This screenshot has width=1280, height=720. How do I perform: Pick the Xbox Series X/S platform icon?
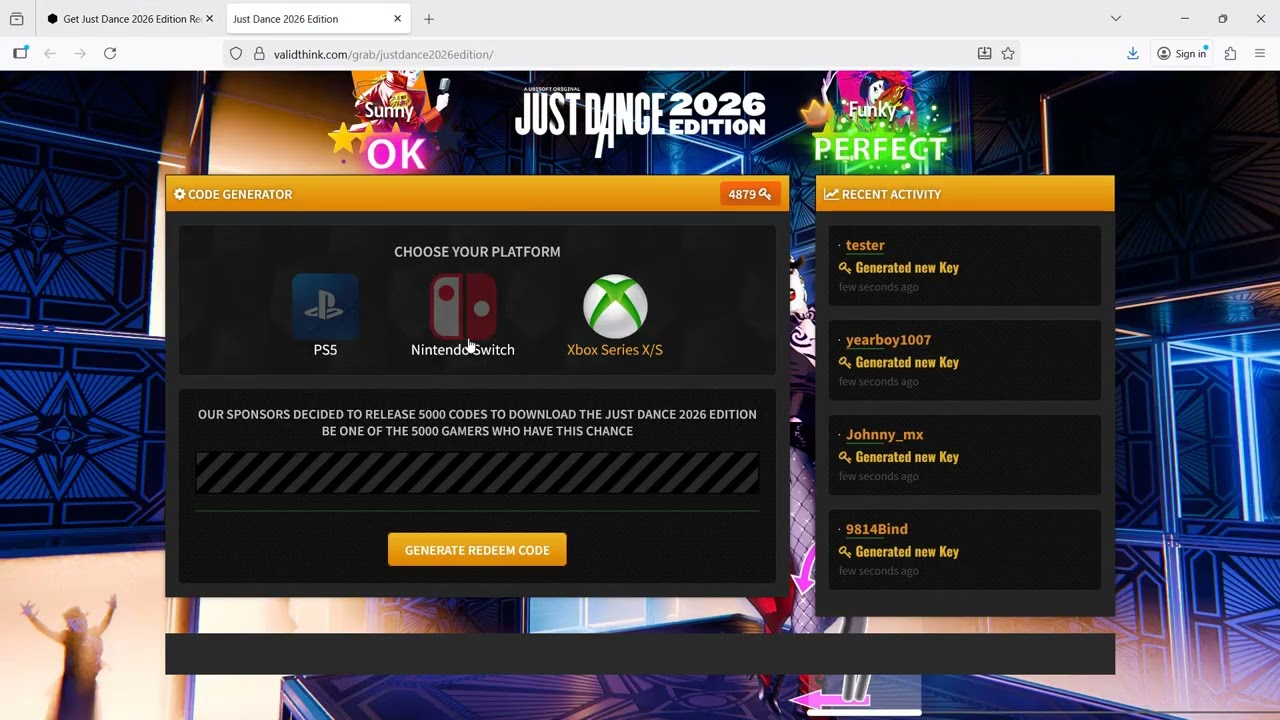tap(615, 307)
